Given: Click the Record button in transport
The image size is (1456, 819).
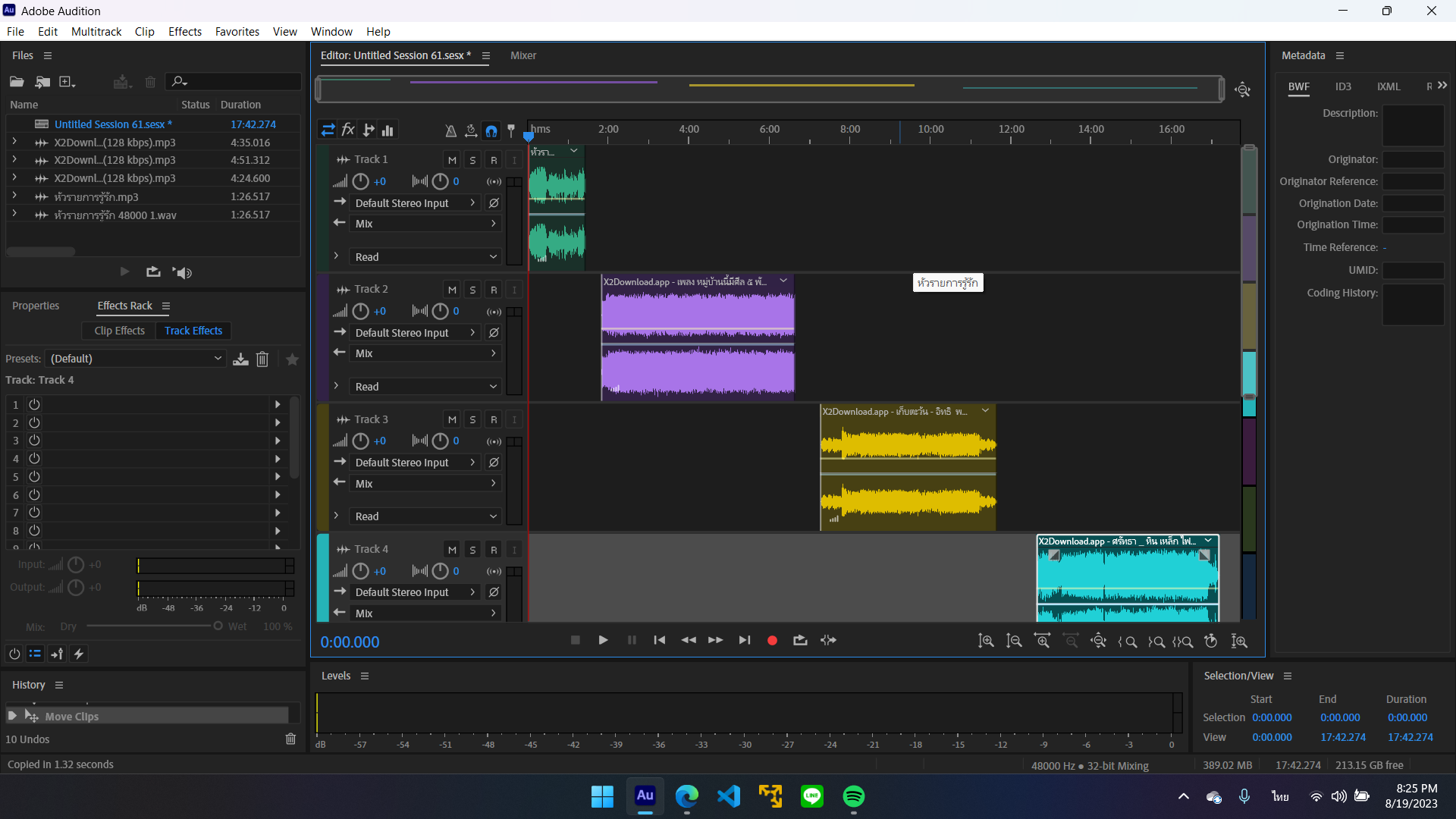Looking at the screenshot, I should click(x=772, y=641).
